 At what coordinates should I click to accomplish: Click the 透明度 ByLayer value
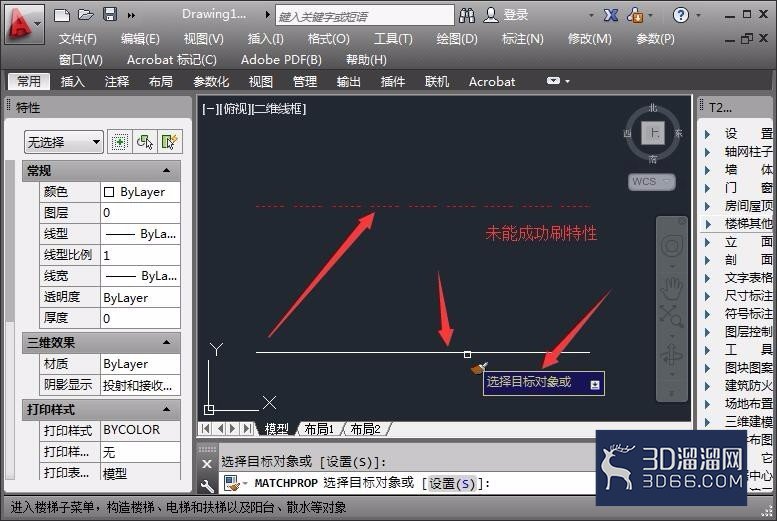(x=140, y=297)
